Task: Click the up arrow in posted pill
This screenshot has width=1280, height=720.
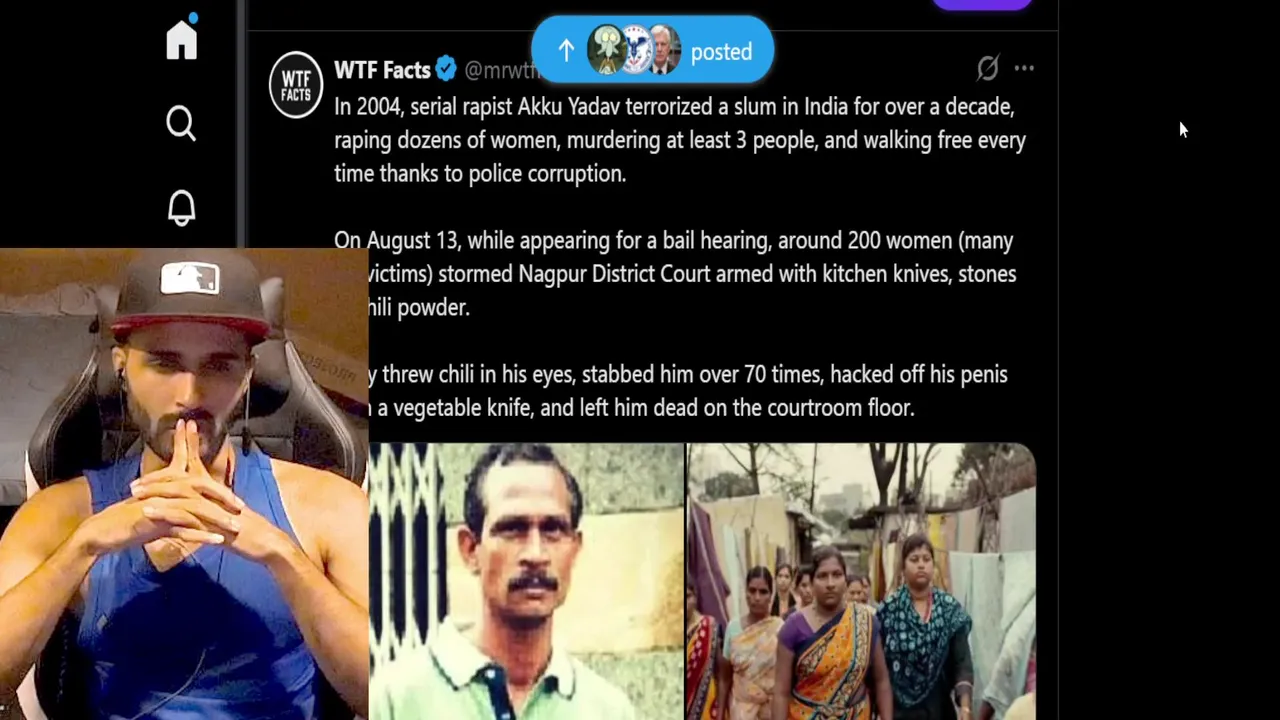Action: [x=566, y=51]
